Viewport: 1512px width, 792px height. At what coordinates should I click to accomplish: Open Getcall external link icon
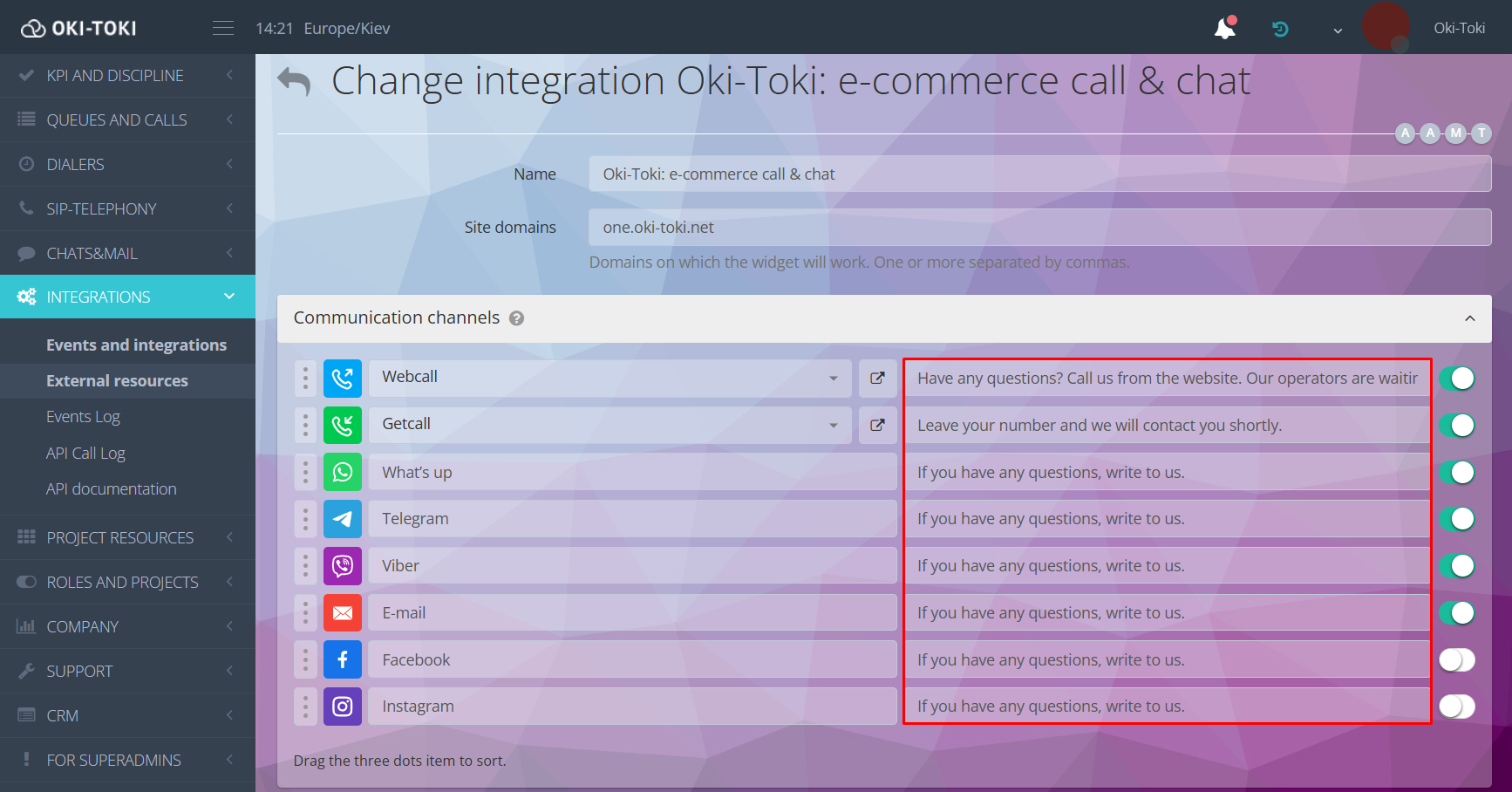click(x=877, y=425)
